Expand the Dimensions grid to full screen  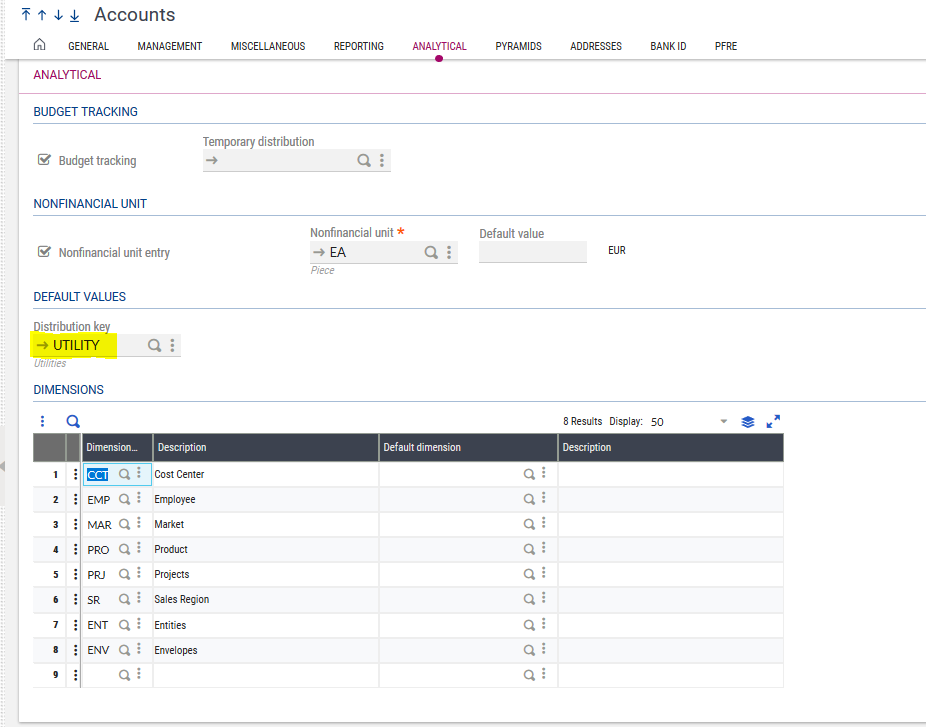coord(773,421)
